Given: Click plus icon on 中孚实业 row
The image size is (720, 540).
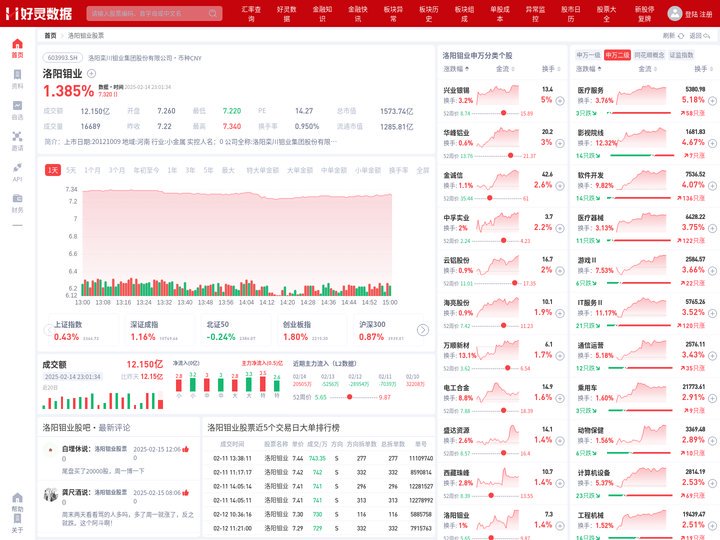Looking at the screenshot, I should coord(560,228).
